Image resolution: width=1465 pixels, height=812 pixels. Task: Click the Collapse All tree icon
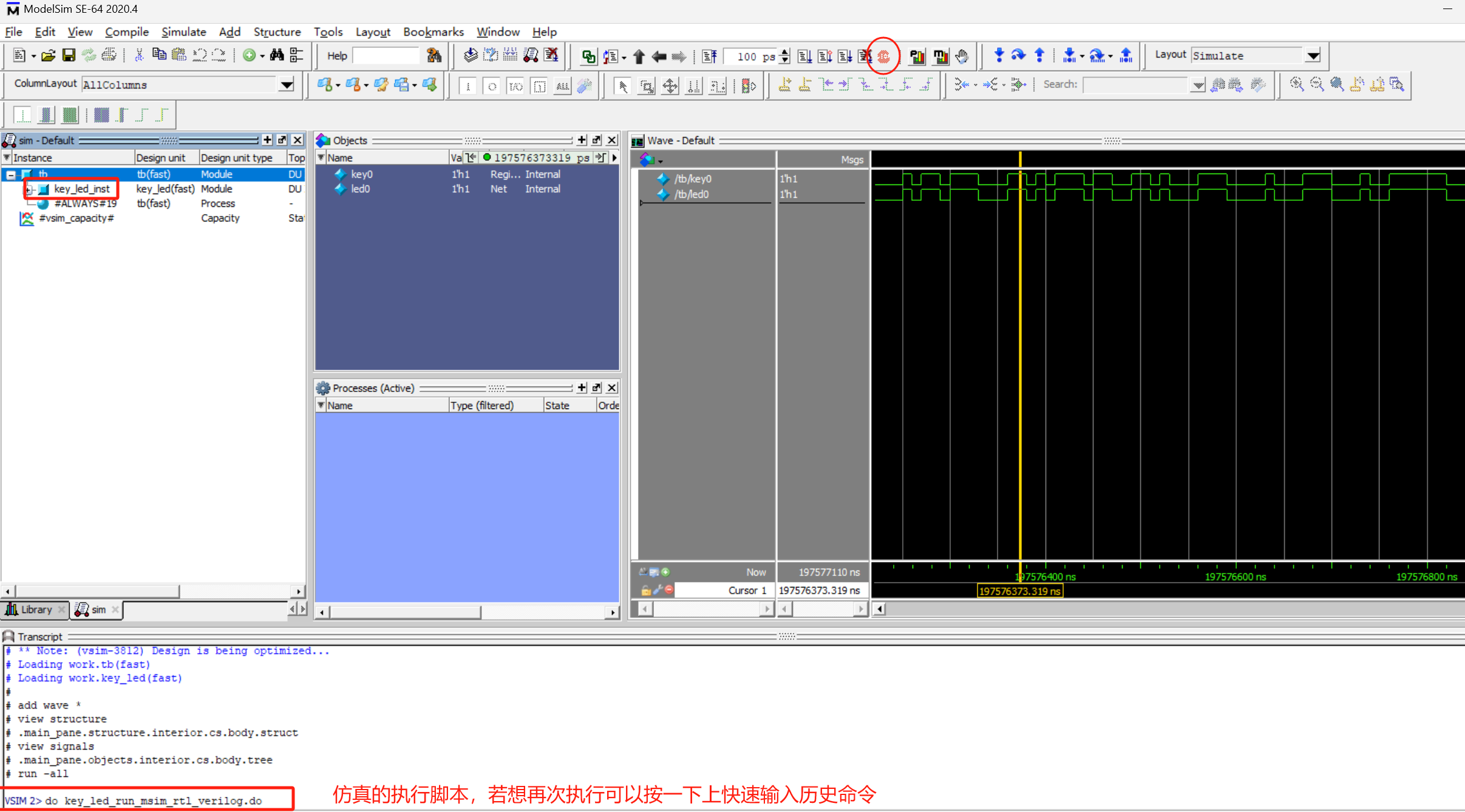pyautogui.click(x=297, y=56)
